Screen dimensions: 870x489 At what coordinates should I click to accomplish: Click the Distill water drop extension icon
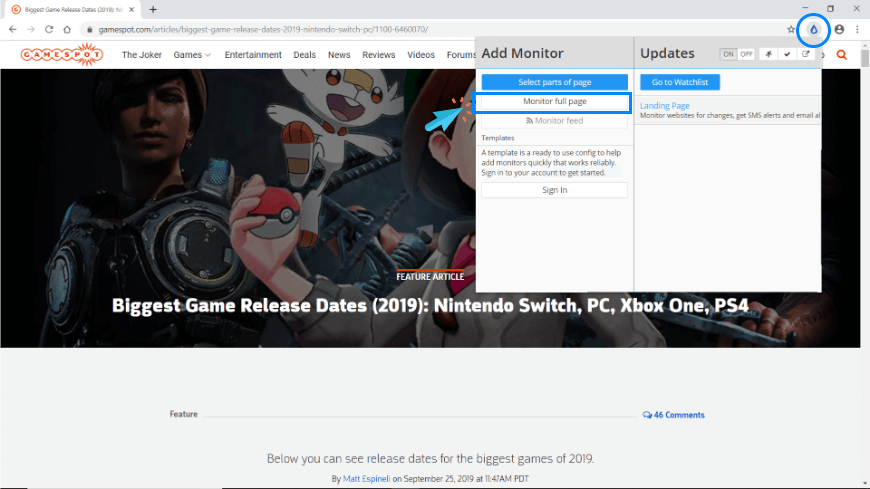point(814,30)
